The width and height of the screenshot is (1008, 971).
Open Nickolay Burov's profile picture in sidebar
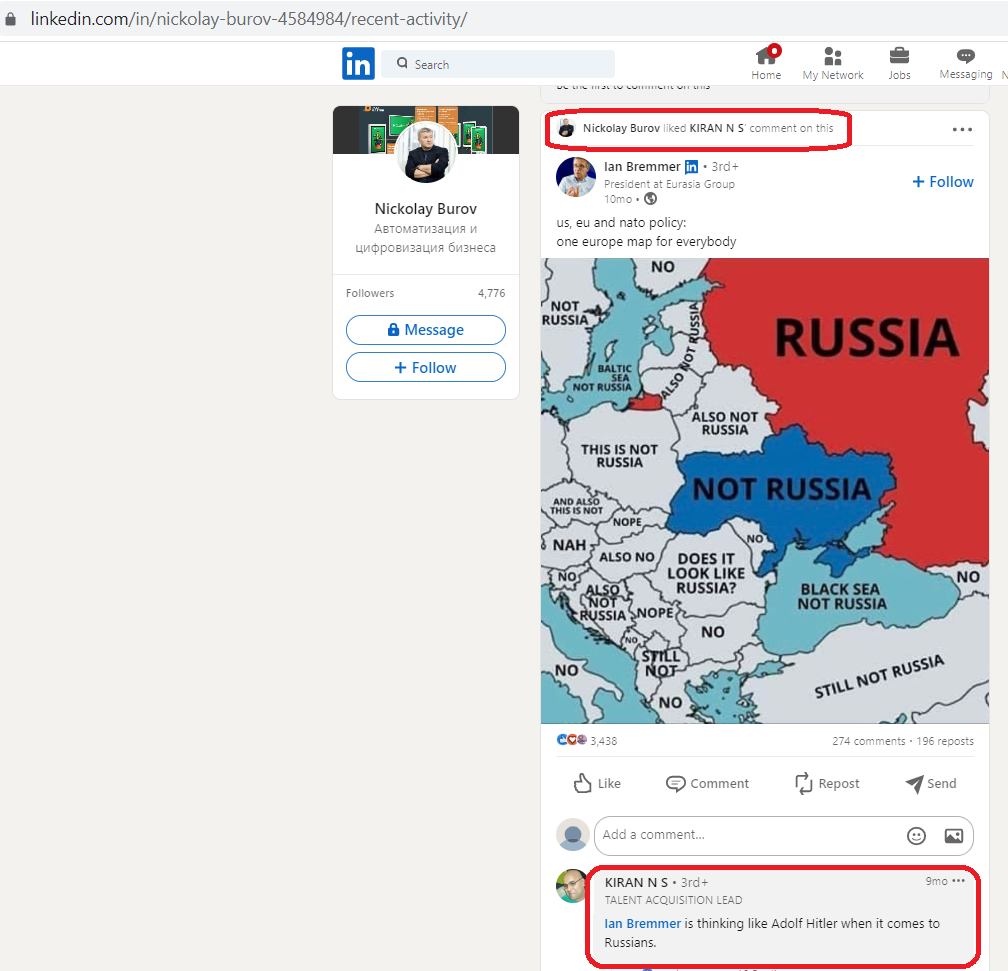pyautogui.click(x=426, y=153)
